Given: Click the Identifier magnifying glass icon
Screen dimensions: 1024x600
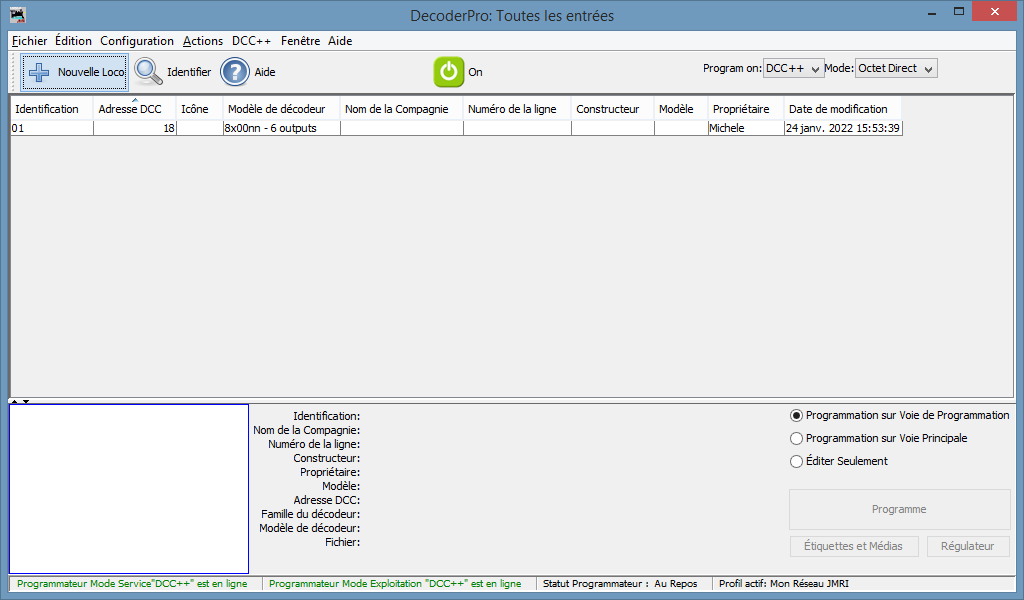Looking at the screenshot, I should click(148, 72).
